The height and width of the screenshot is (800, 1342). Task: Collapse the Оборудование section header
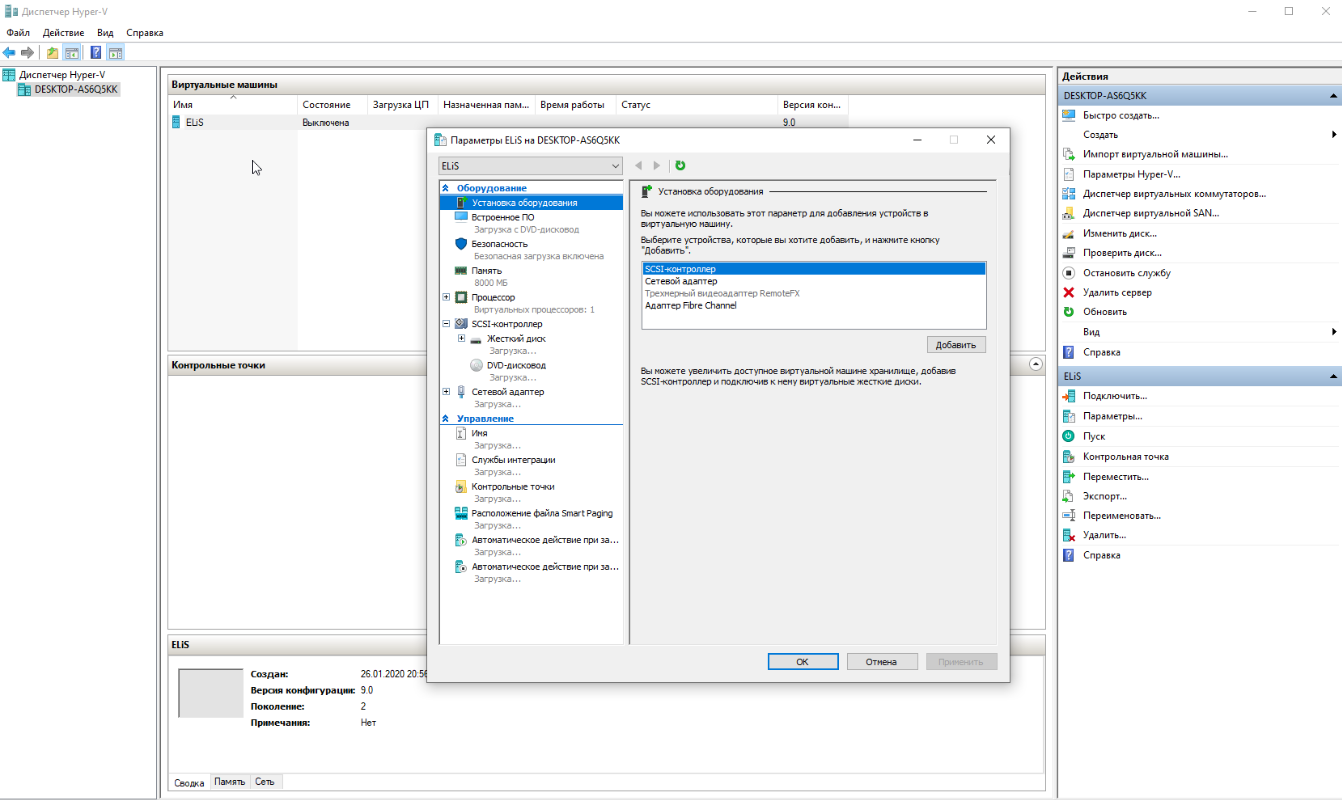(446, 188)
